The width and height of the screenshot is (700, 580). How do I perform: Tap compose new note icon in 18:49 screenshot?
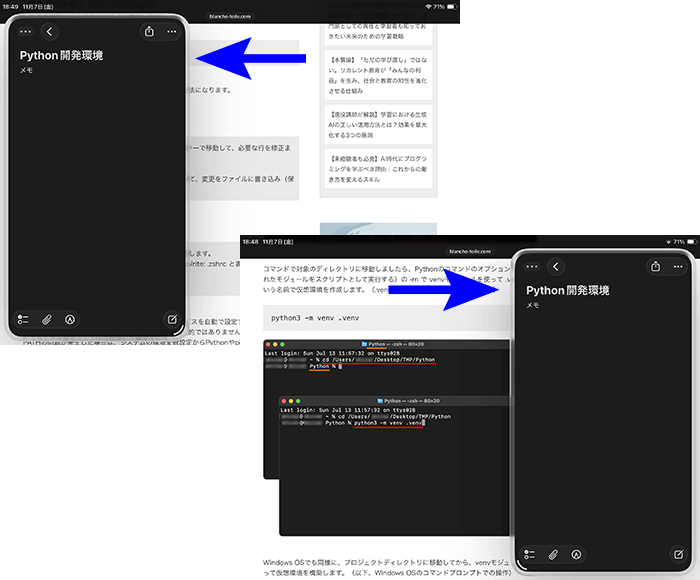click(172, 319)
